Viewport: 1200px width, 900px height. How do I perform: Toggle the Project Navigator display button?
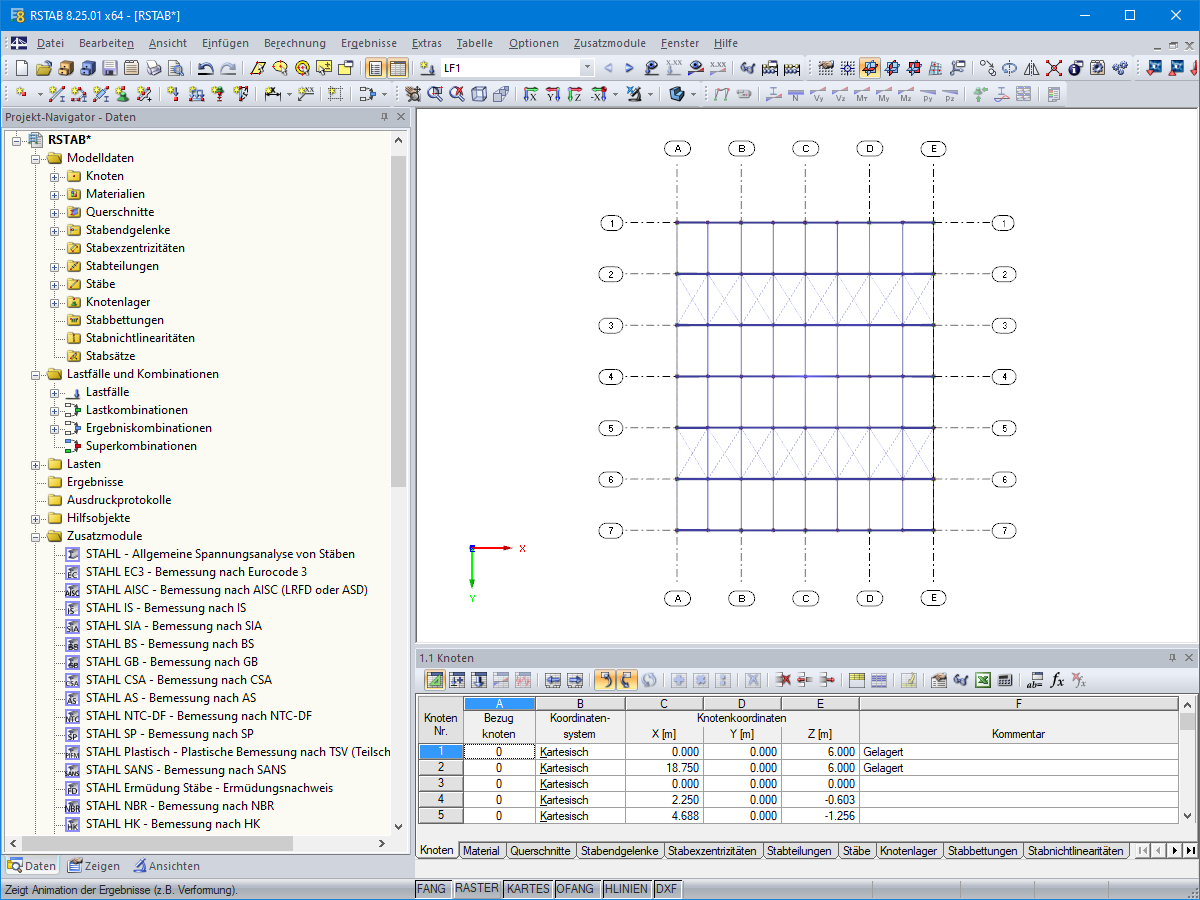tap(376, 68)
